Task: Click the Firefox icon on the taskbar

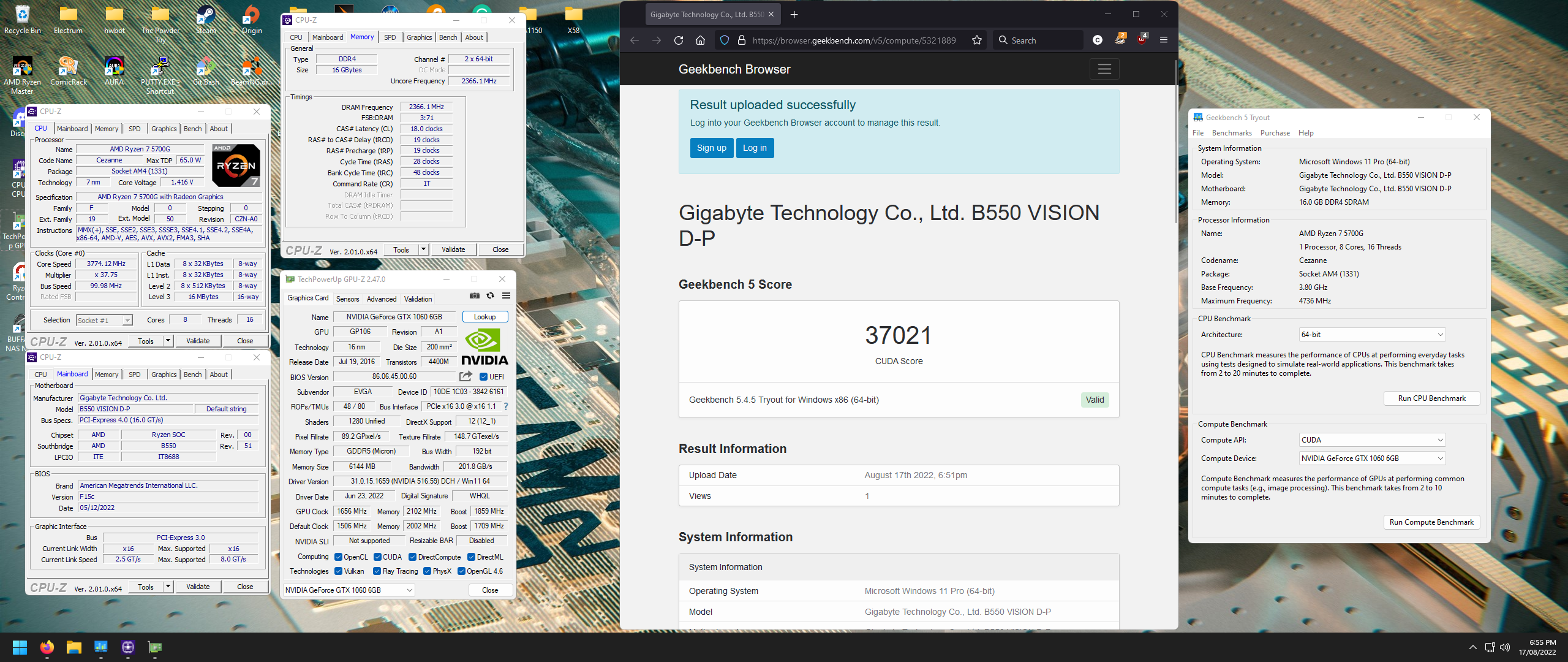Action: pyautogui.click(x=47, y=647)
